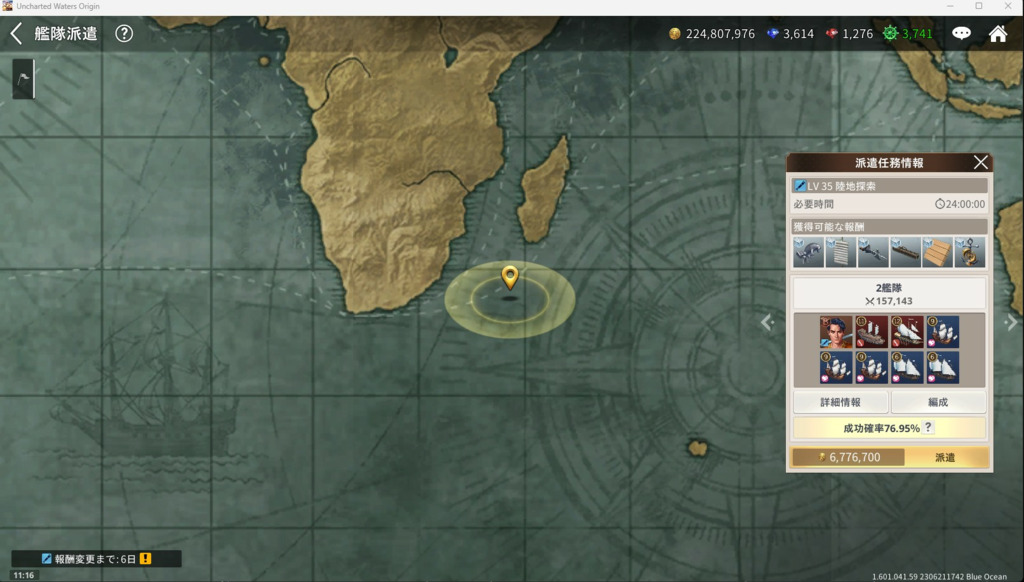This screenshot has width=1024, height=582.
Task: Click the green gear currency icon
Action: pyautogui.click(x=890, y=33)
